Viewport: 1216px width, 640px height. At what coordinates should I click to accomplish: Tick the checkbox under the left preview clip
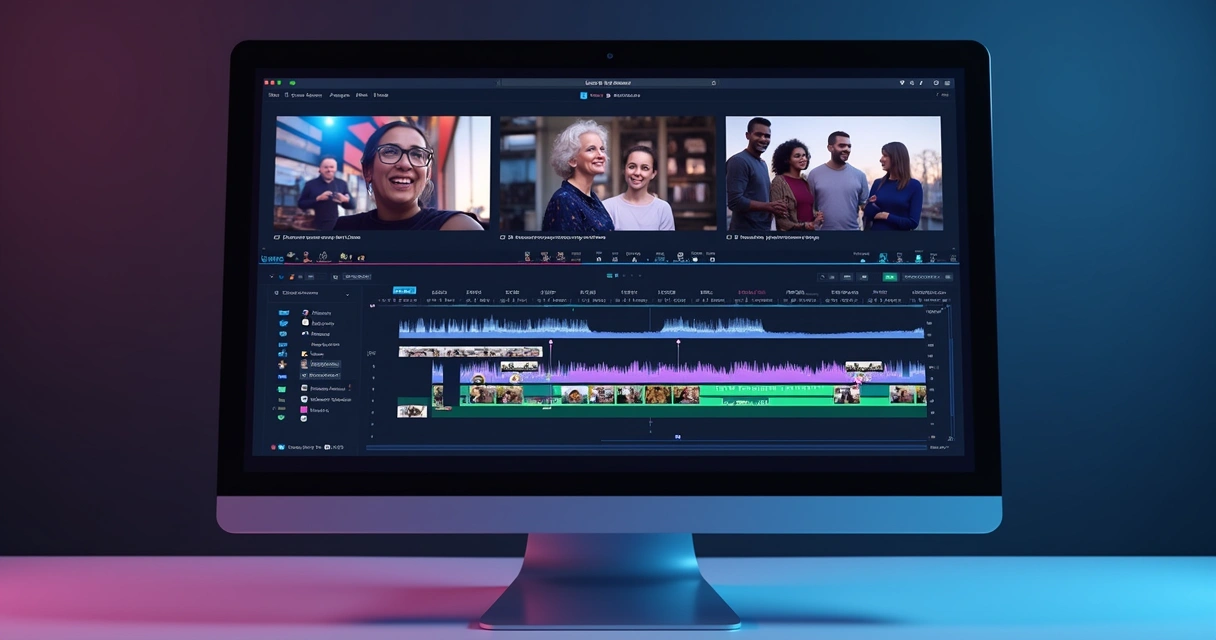point(277,238)
